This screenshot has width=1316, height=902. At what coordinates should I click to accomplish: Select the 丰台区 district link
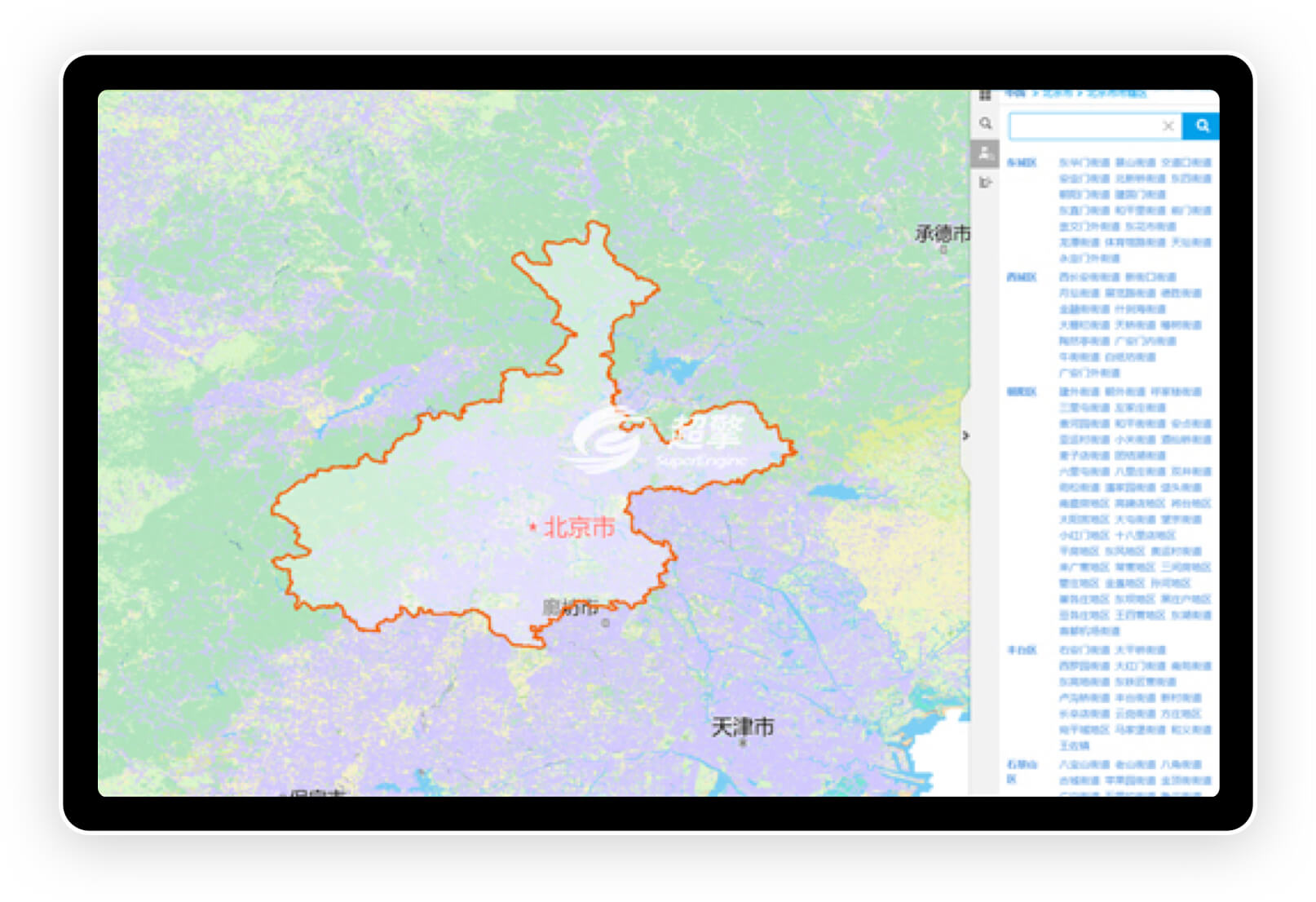(1021, 650)
